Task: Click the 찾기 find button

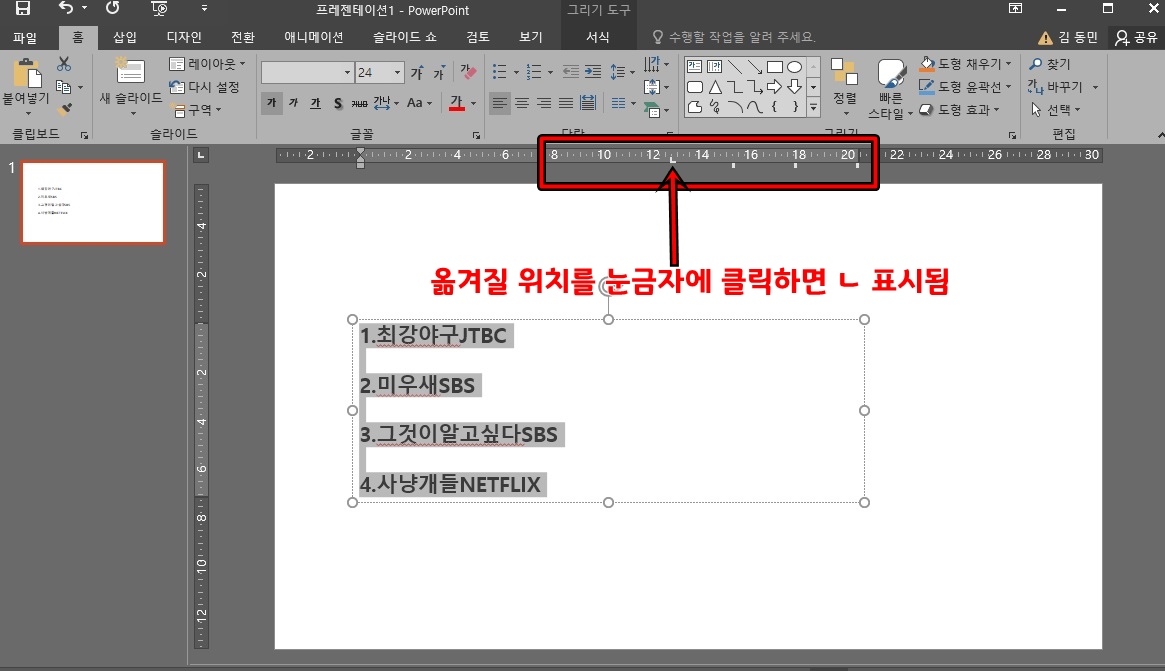Action: pyautogui.click(x=1050, y=64)
